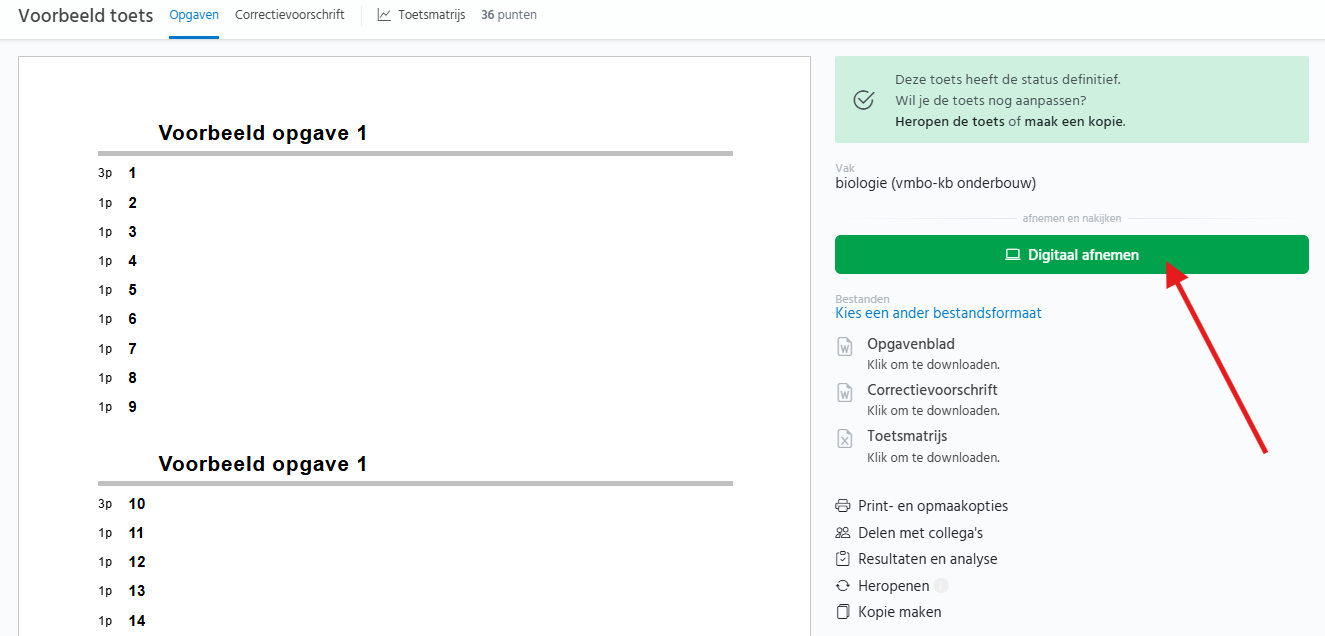The width and height of the screenshot is (1325, 636).
Task: Click the Opgavenblad Word file icon
Action: coord(845,347)
